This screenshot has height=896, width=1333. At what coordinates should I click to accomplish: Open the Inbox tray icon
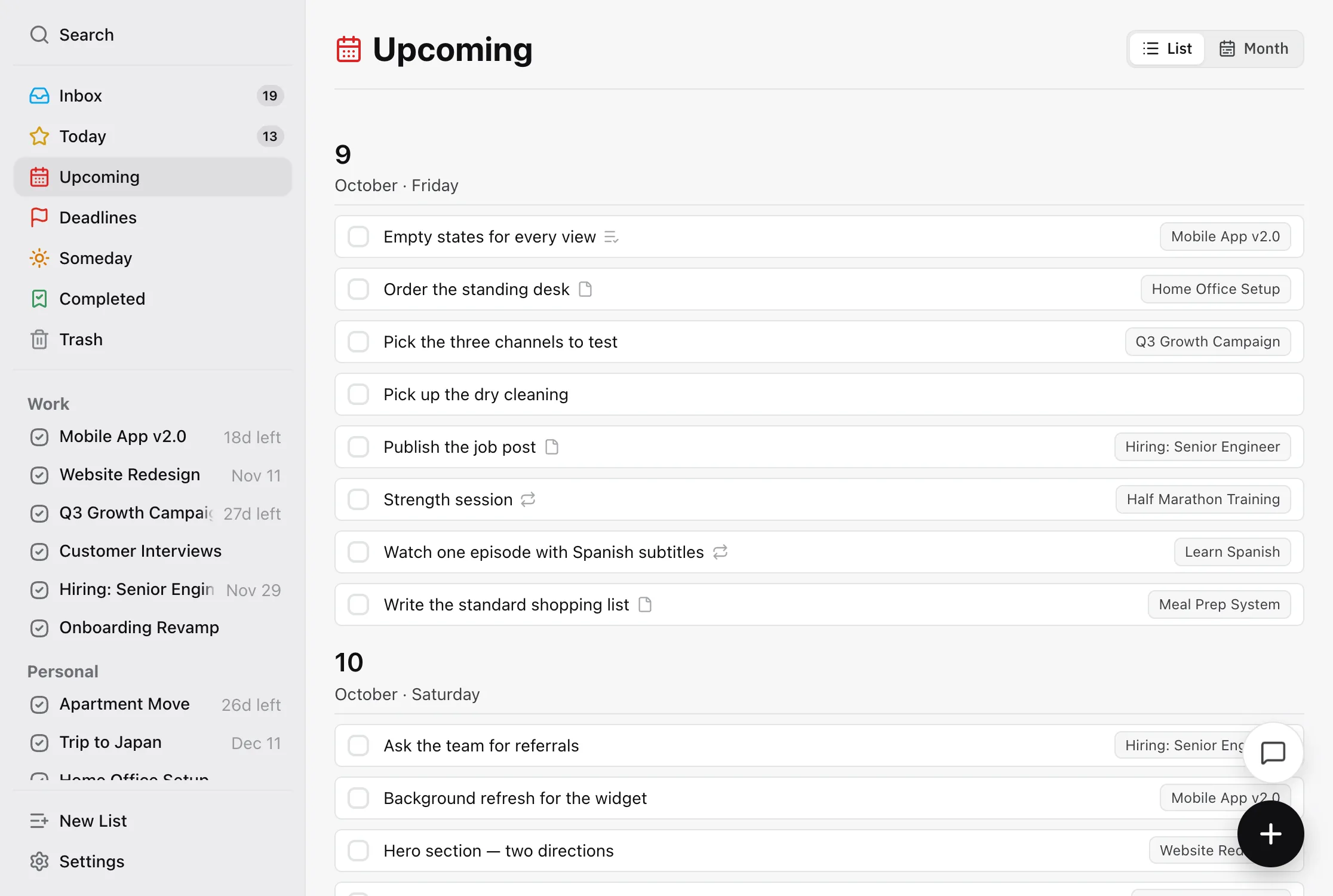coord(39,96)
